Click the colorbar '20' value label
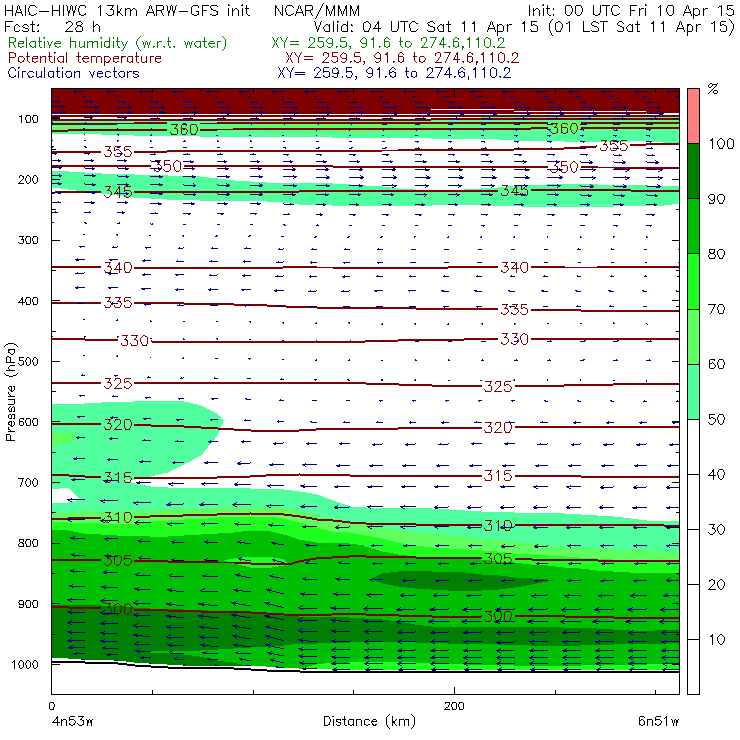 tap(717, 585)
